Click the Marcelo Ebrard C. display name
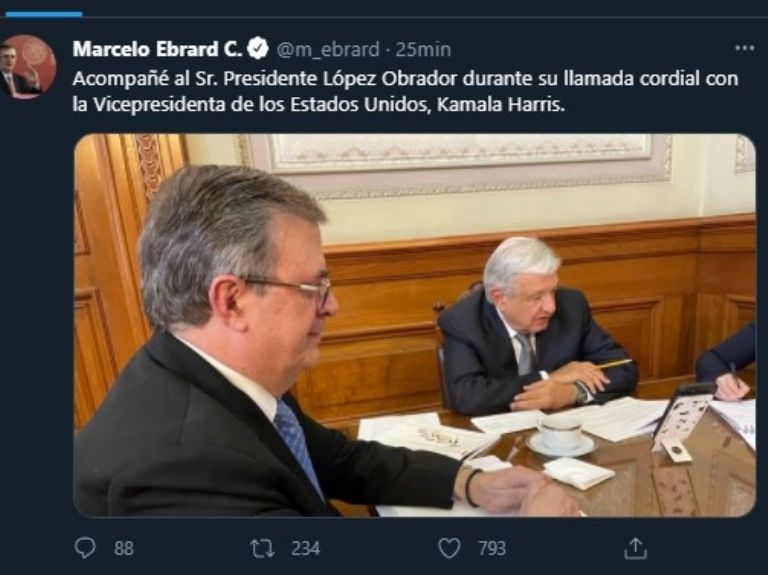Image resolution: width=768 pixels, height=575 pixels. pos(158,49)
